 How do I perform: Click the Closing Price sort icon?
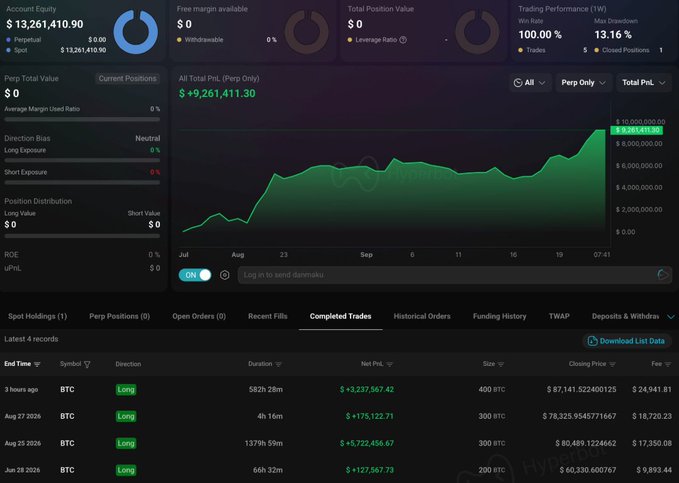[x=612, y=364]
